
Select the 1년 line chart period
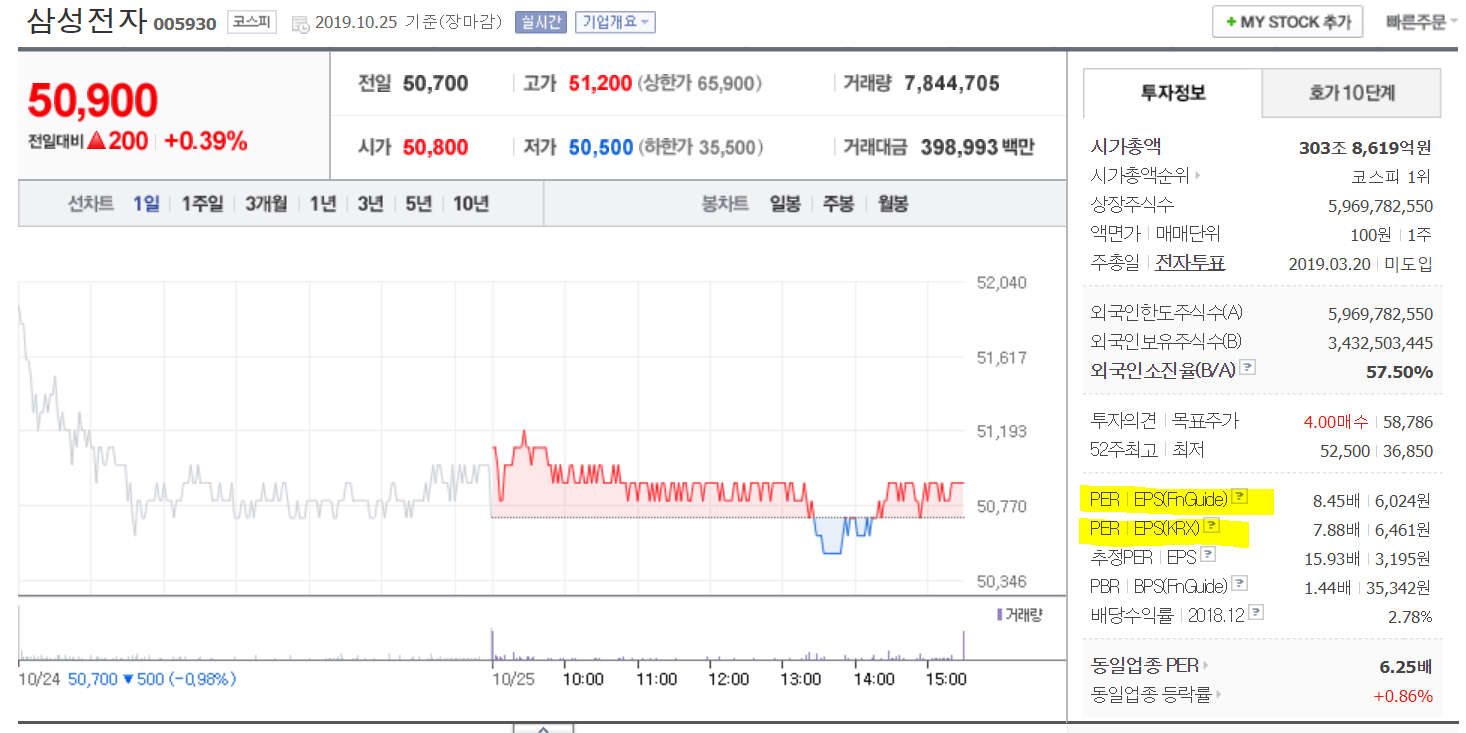[322, 204]
